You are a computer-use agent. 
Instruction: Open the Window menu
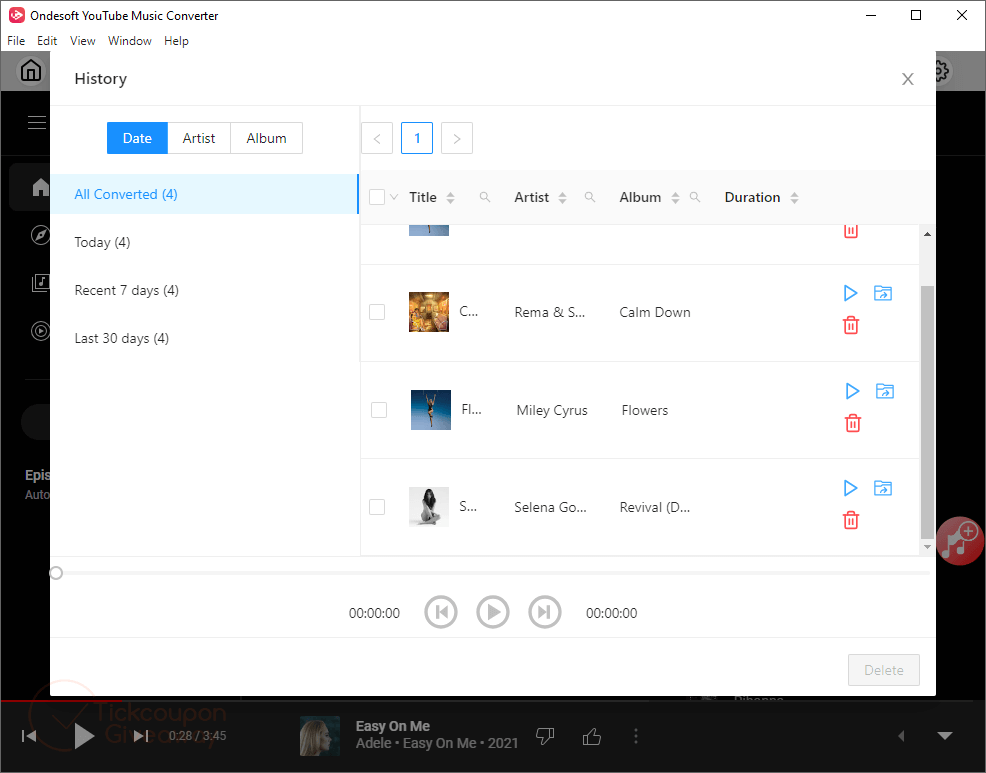[x=130, y=41]
